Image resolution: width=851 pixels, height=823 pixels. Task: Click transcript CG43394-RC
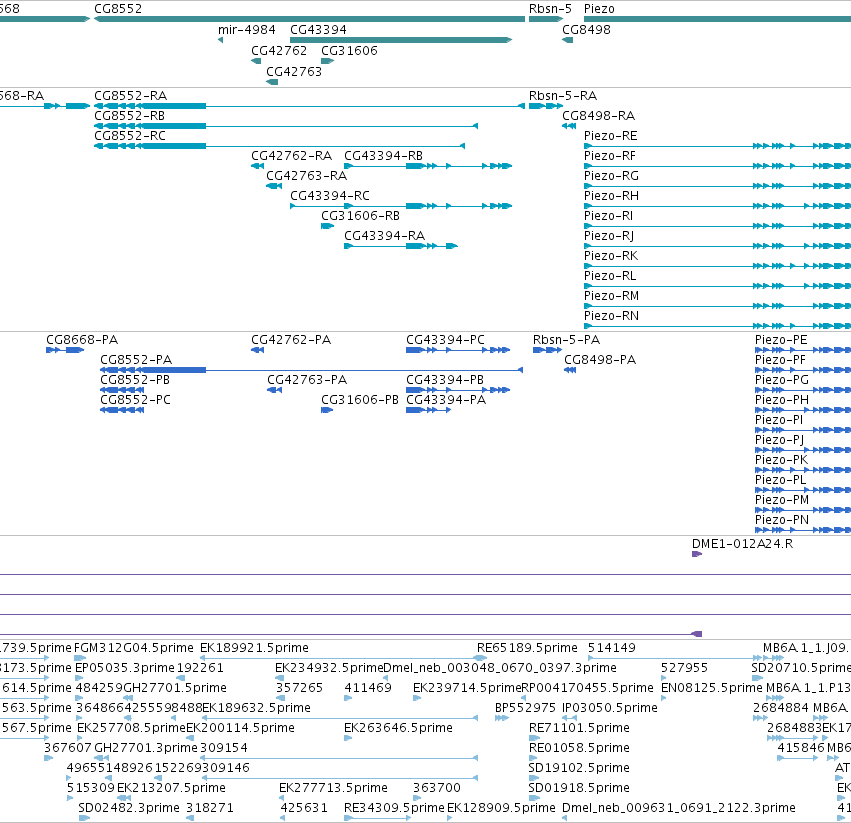tap(329, 196)
